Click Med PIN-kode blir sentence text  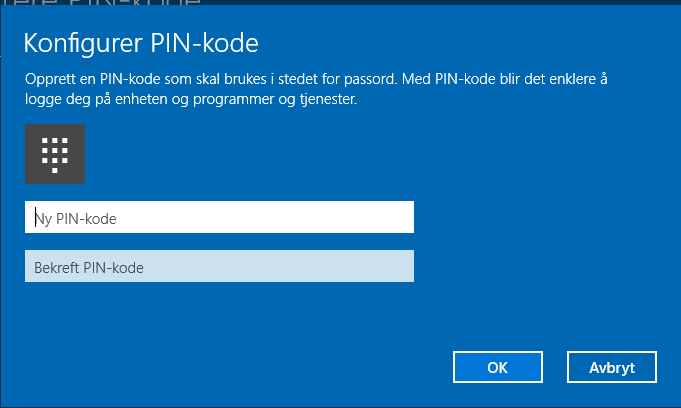coord(504,79)
